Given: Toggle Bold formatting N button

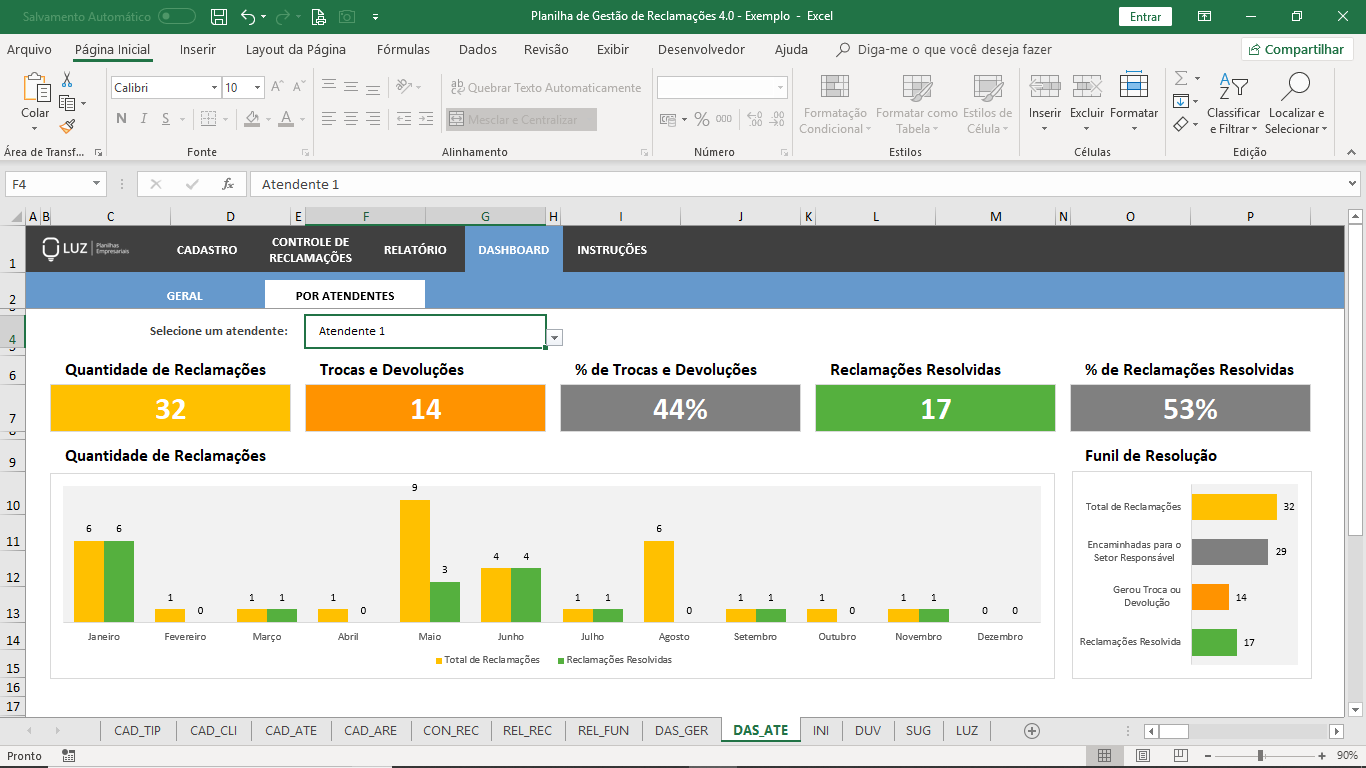Looking at the screenshot, I should click(122, 119).
